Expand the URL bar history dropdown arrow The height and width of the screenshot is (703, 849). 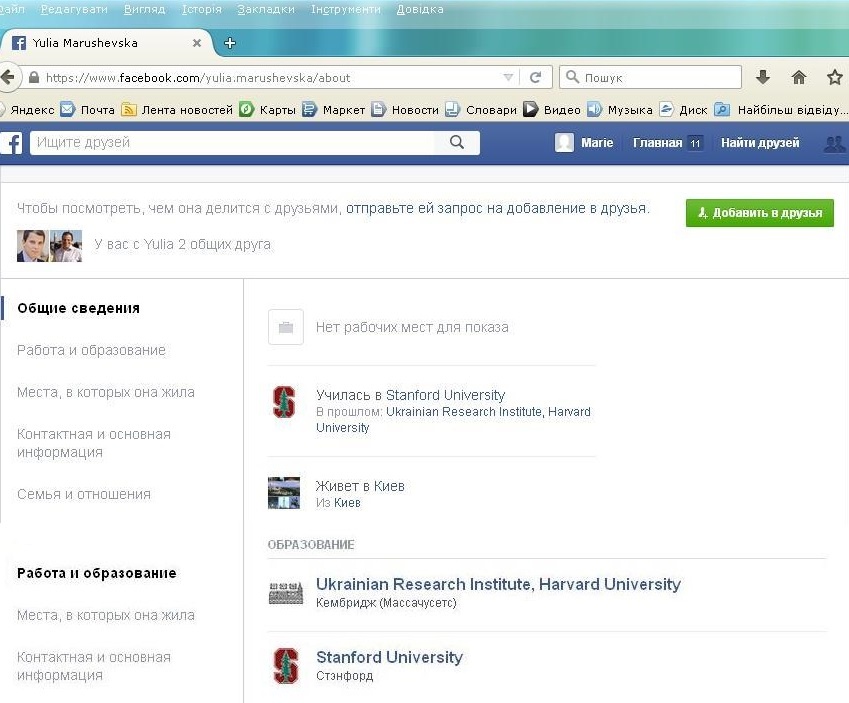(508, 77)
